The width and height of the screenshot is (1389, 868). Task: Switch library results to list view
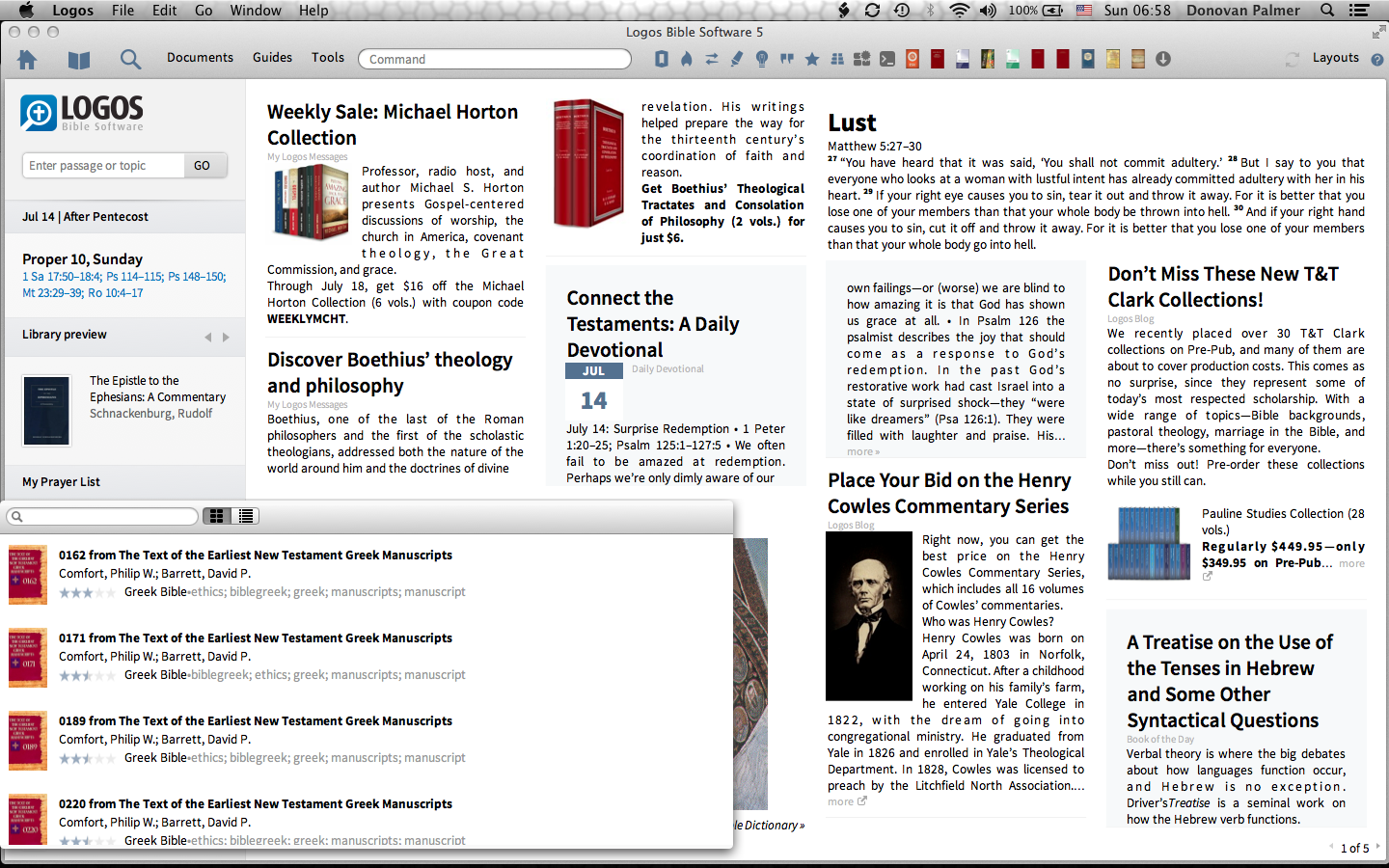click(246, 516)
